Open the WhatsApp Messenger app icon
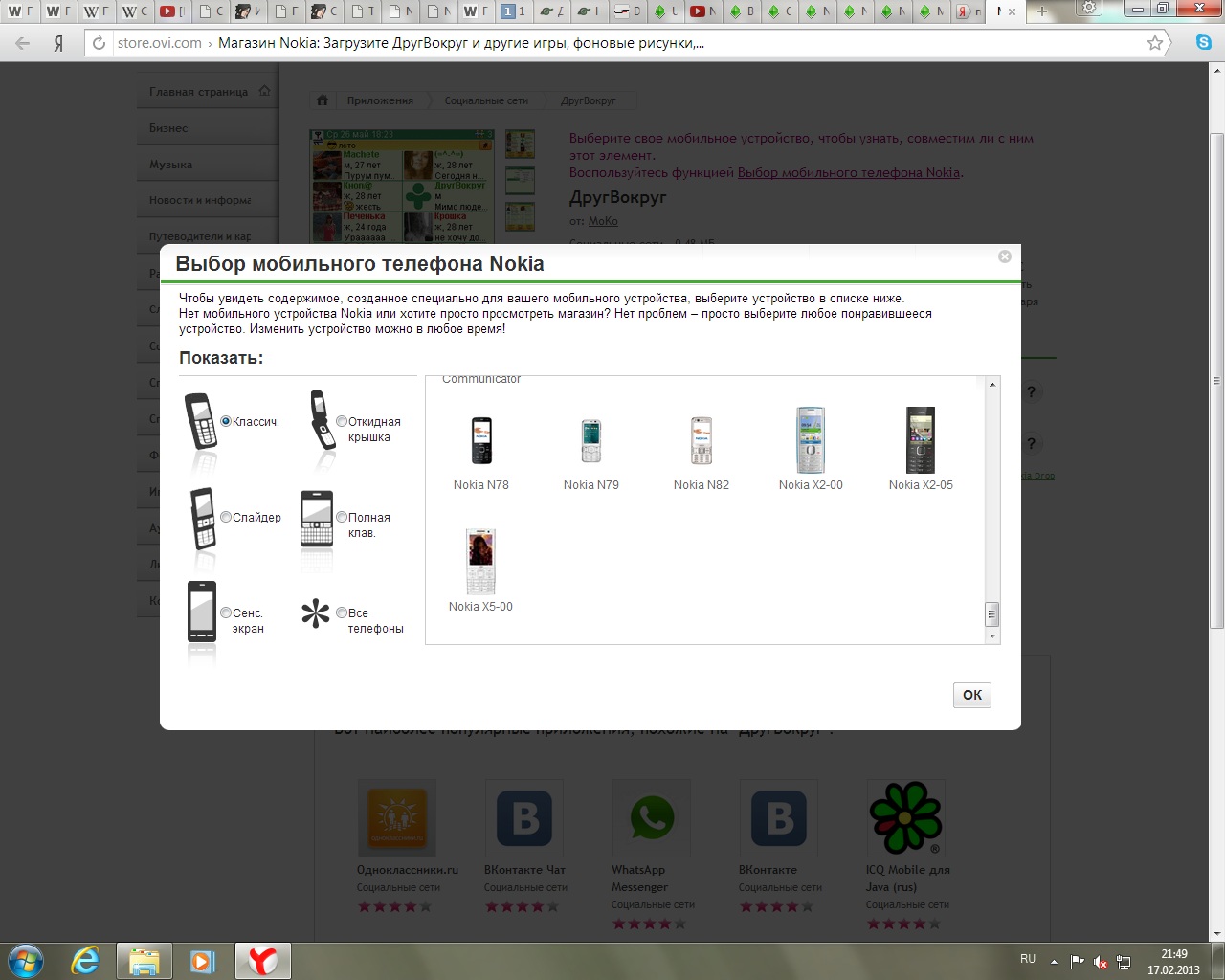The height and width of the screenshot is (980, 1225). click(x=652, y=818)
